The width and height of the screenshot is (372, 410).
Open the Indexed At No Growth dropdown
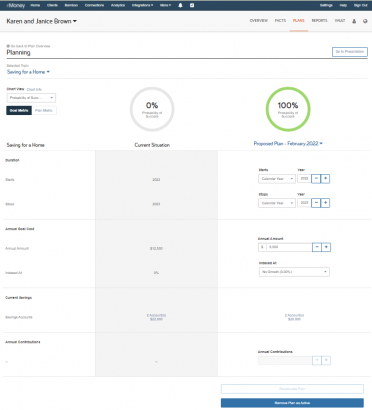tap(294, 272)
